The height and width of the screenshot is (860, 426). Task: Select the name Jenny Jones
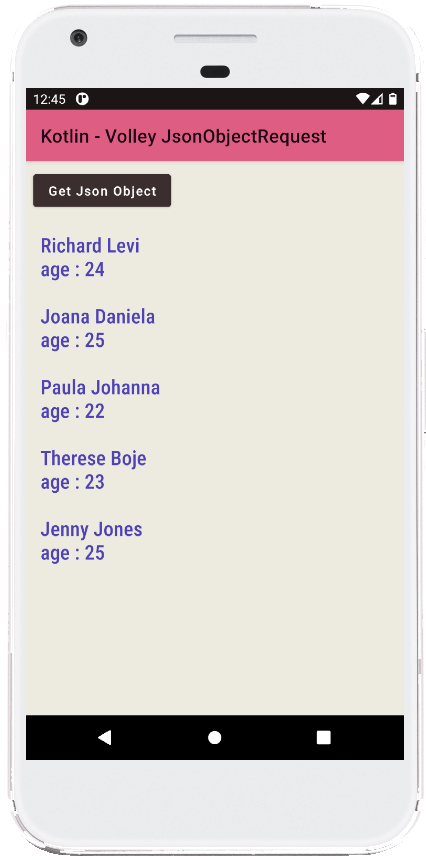coord(92,529)
